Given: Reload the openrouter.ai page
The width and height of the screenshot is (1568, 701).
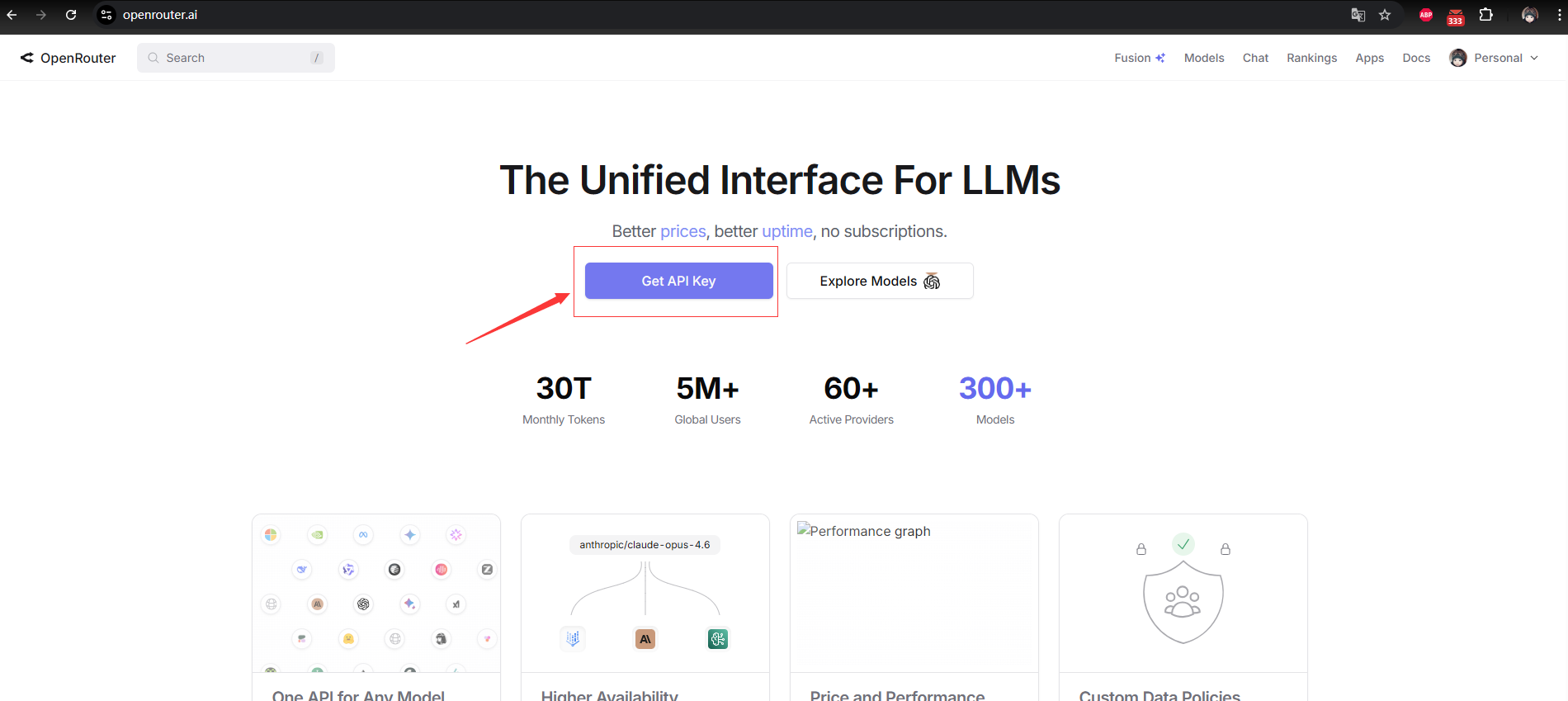Looking at the screenshot, I should pos(71,15).
